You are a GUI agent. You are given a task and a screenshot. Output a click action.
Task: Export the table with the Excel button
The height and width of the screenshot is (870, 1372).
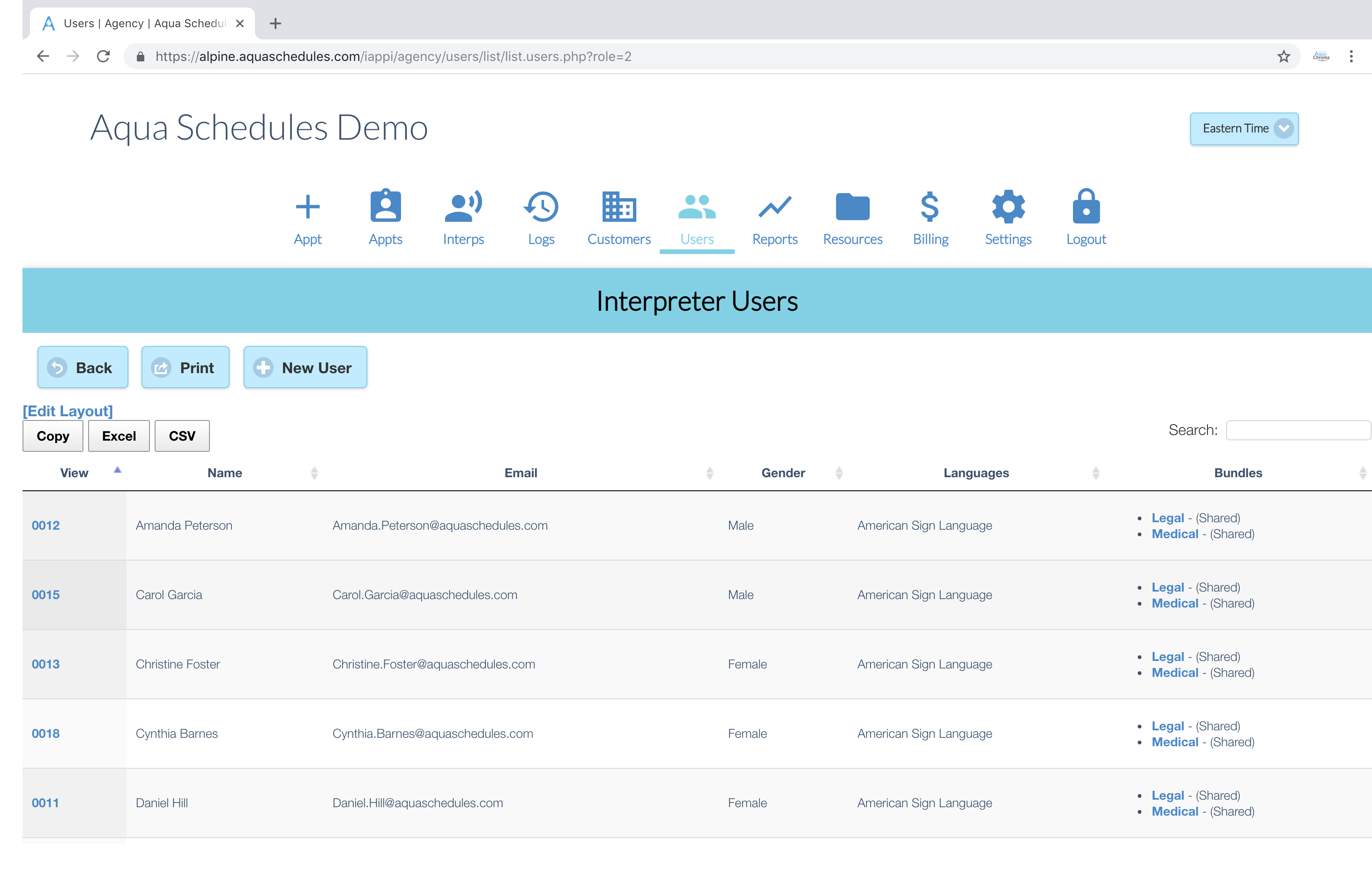pos(119,435)
